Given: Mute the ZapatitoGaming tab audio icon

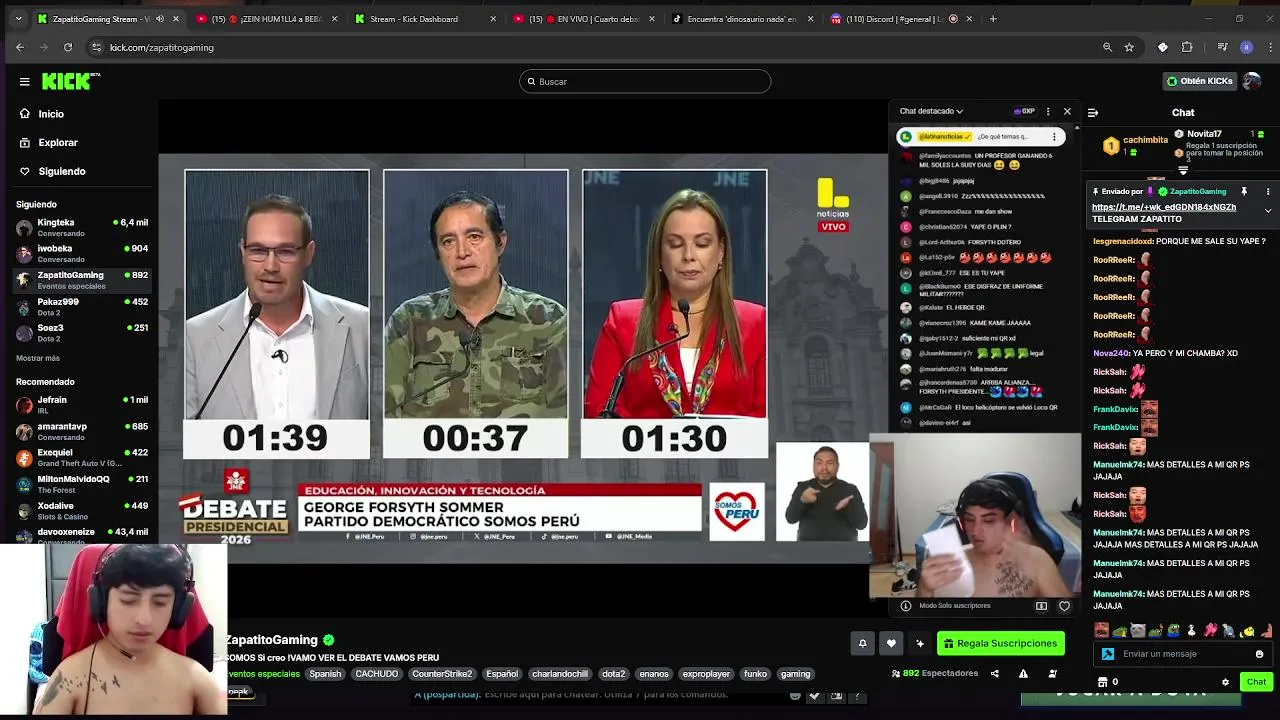Looking at the screenshot, I should [160, 19].
